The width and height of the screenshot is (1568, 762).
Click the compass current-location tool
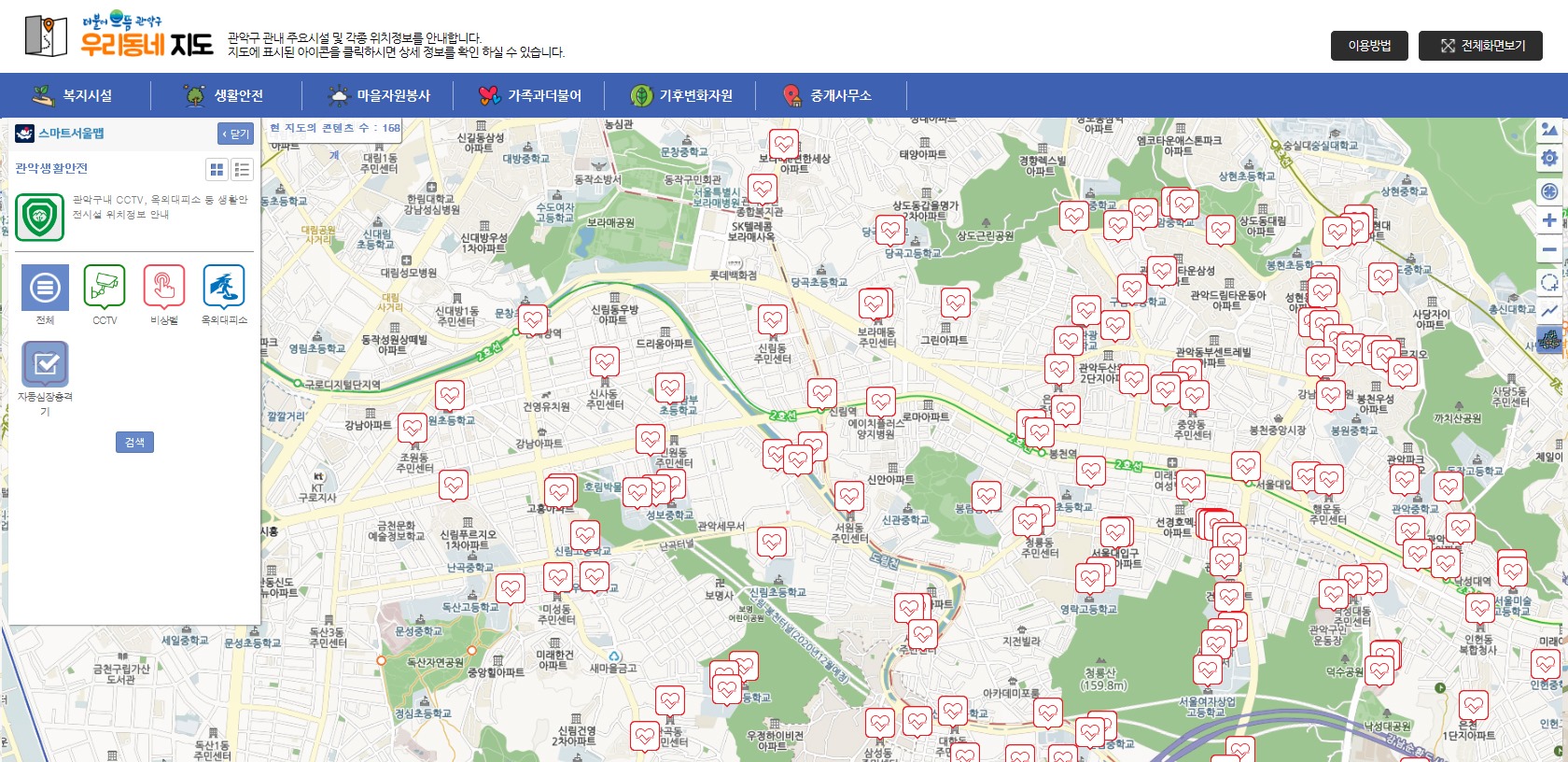[1549, 190]
